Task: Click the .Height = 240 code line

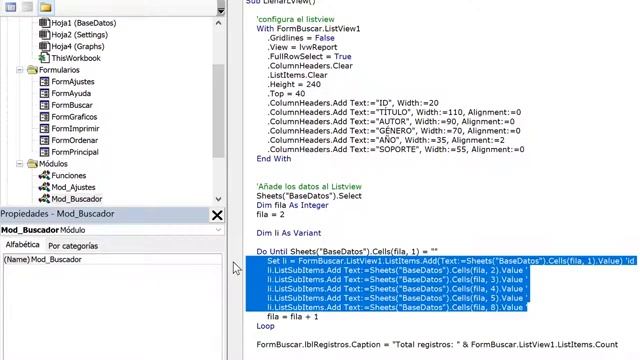Action: pos(294,84)
